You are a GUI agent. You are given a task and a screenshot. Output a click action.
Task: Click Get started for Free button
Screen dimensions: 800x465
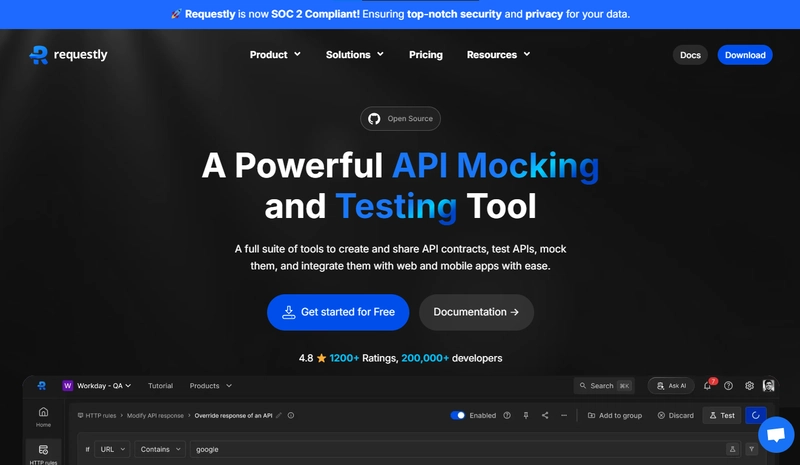[338, 312]
